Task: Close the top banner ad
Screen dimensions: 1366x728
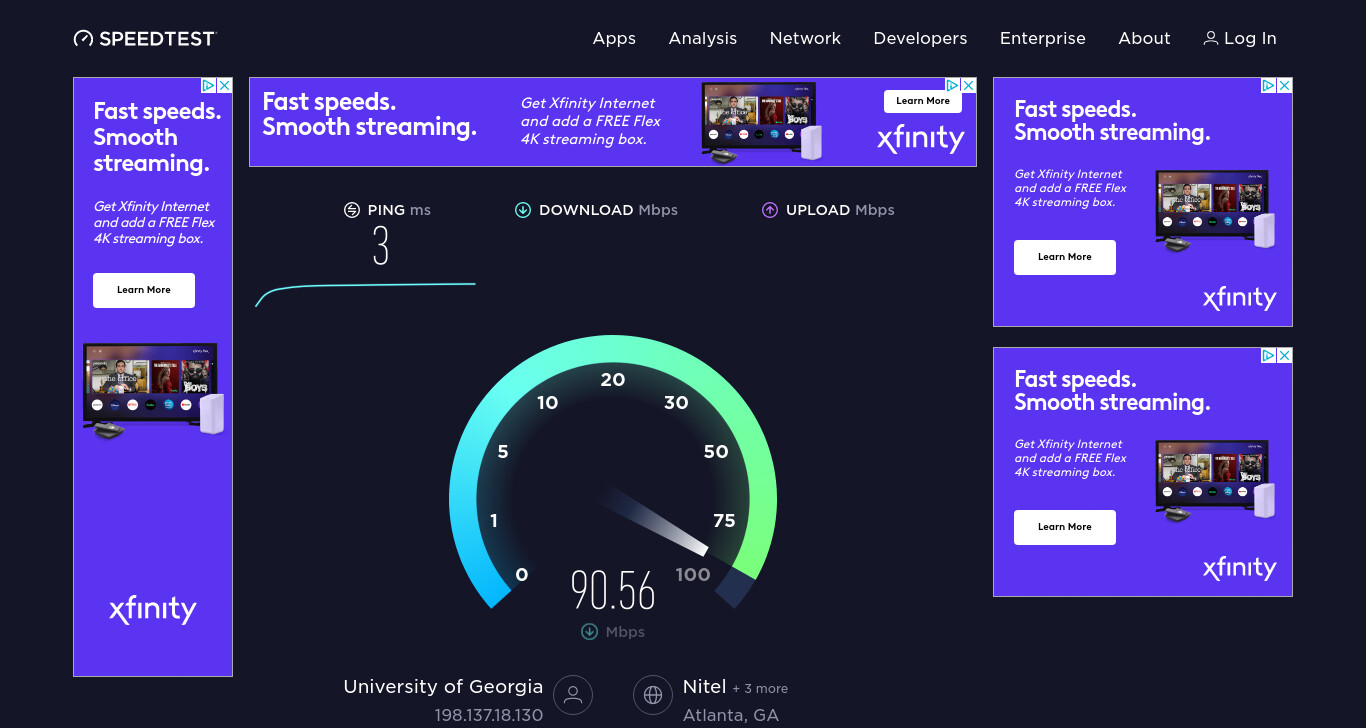Action: pos(969,86)
